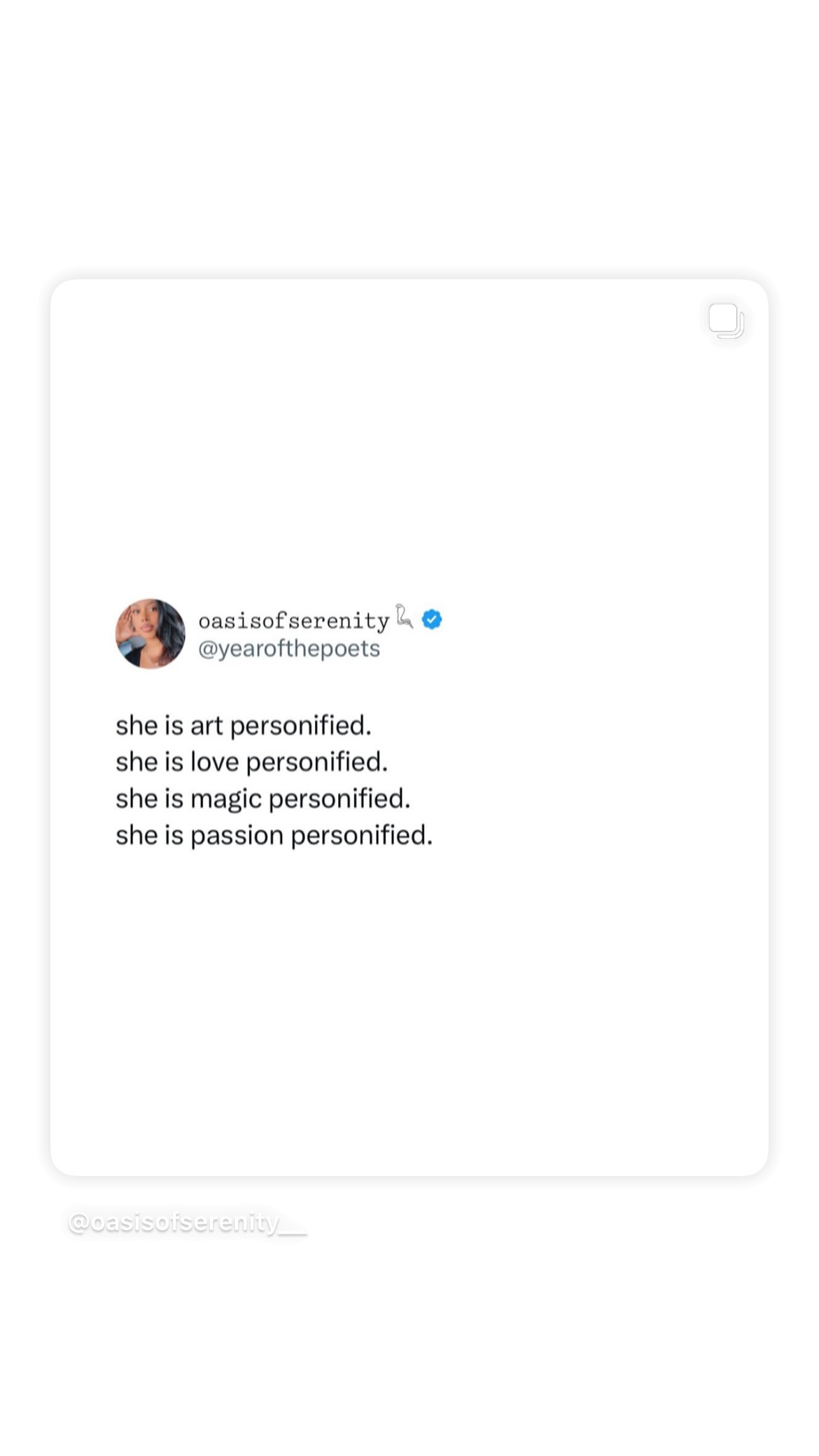Click the line 'she is passion personified.'
The image size is (819, 1456).
coord(274,836)
